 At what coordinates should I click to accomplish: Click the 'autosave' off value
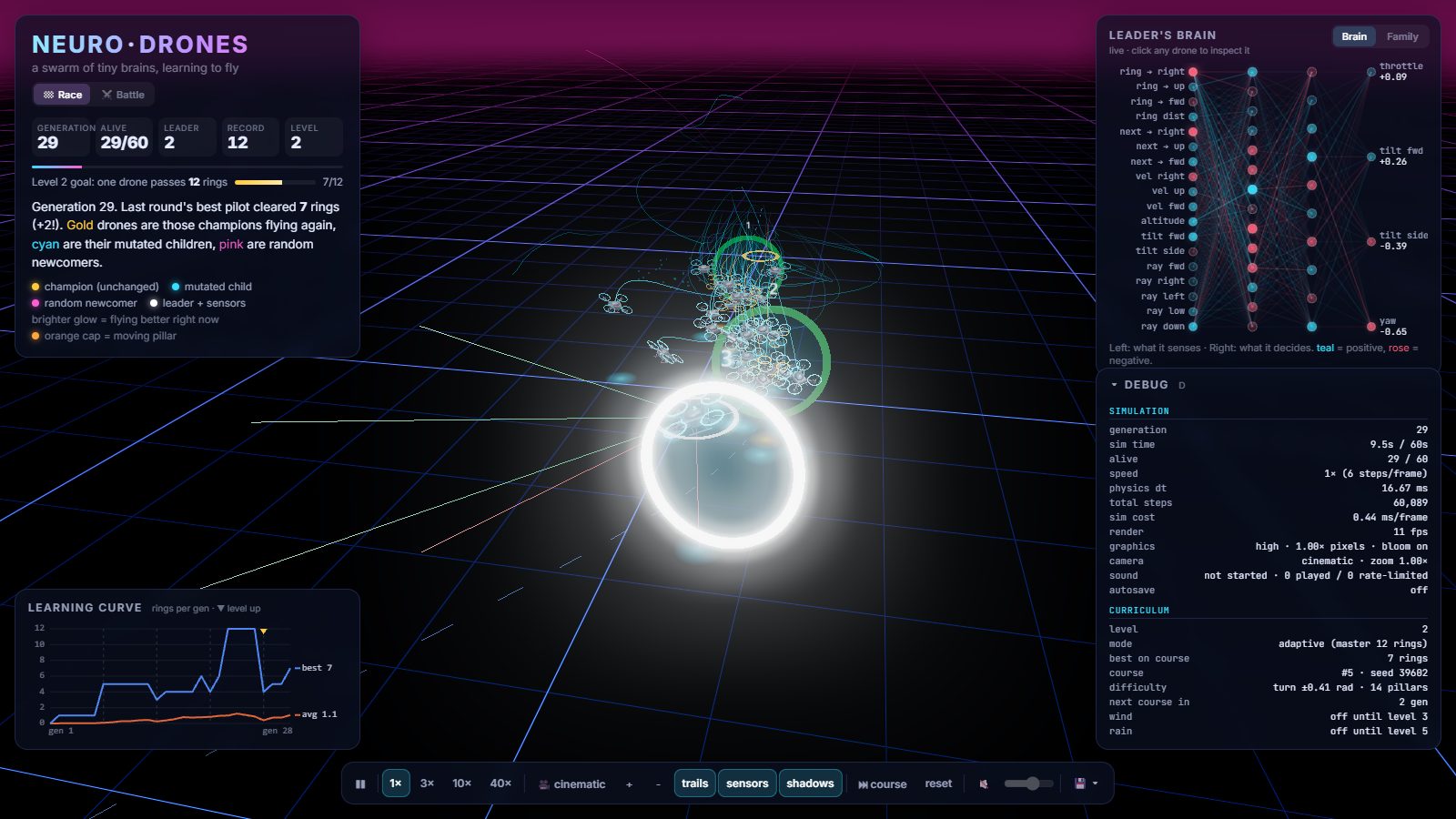click(x=1419, y=590)
